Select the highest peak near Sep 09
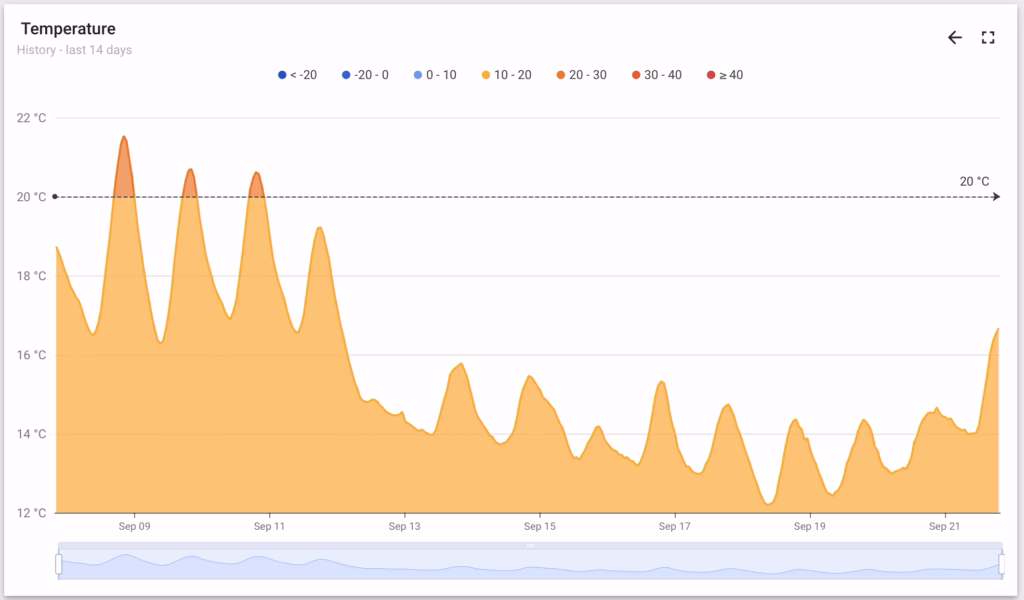The image size is (1024, 600). pyautogui.click(x=124, y=138)
